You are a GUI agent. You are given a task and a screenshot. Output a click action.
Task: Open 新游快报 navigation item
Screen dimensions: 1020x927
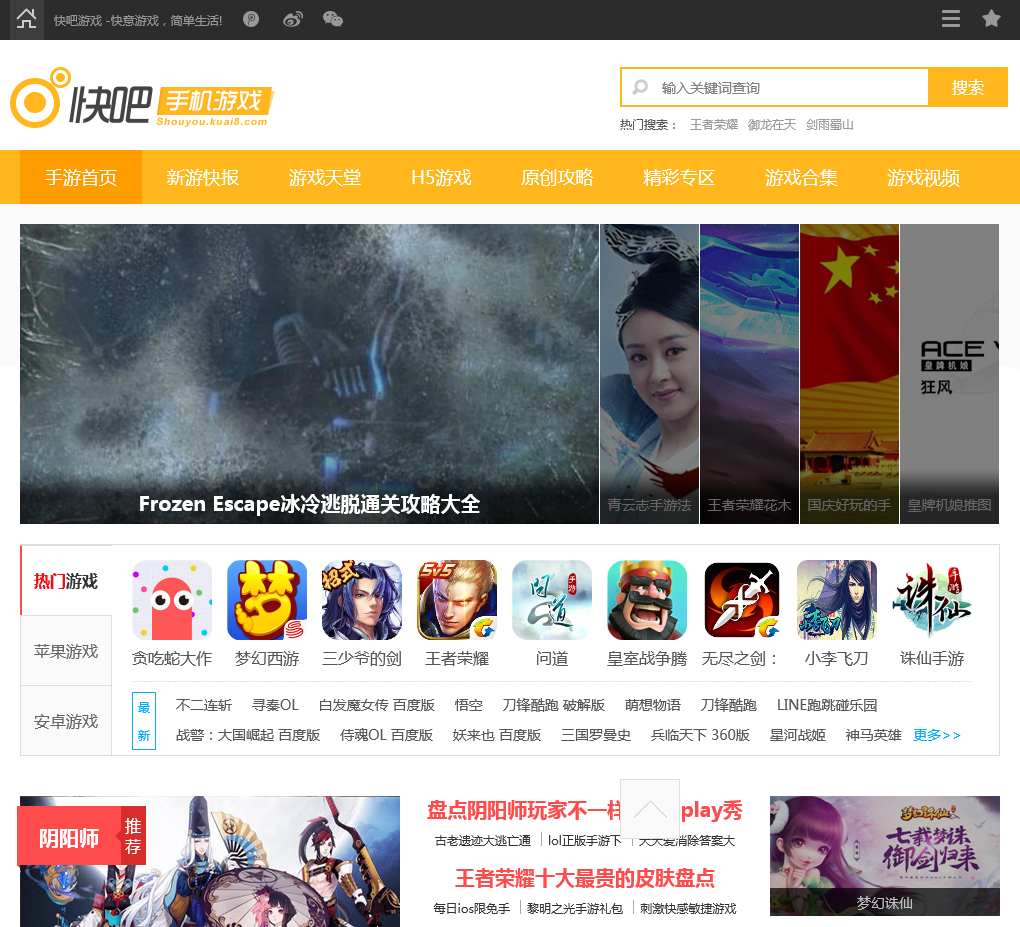(x=203, y=177)
